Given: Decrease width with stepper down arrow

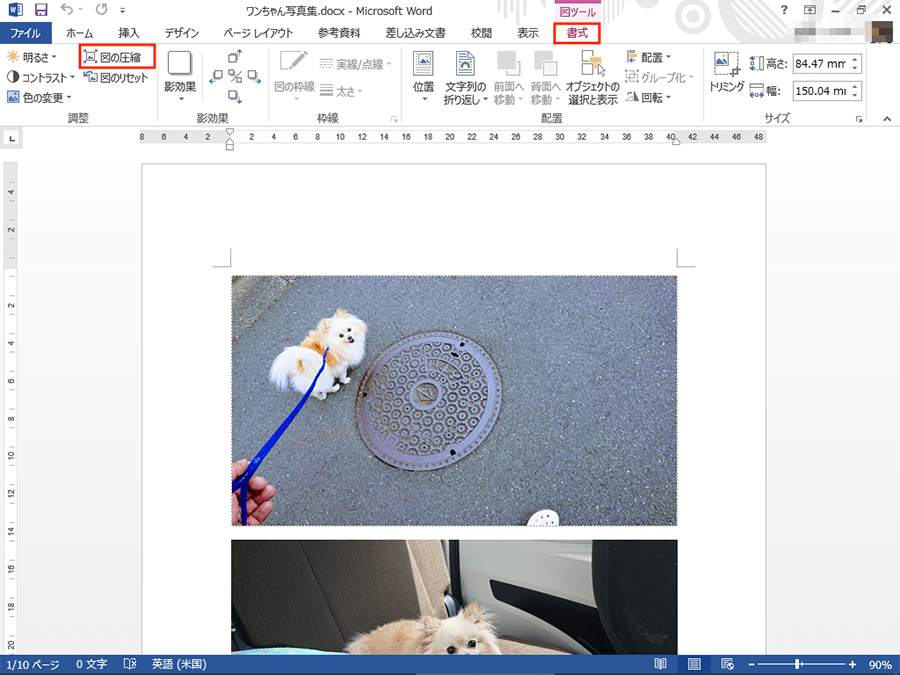Looking at the screenshot, I should 855,95.
